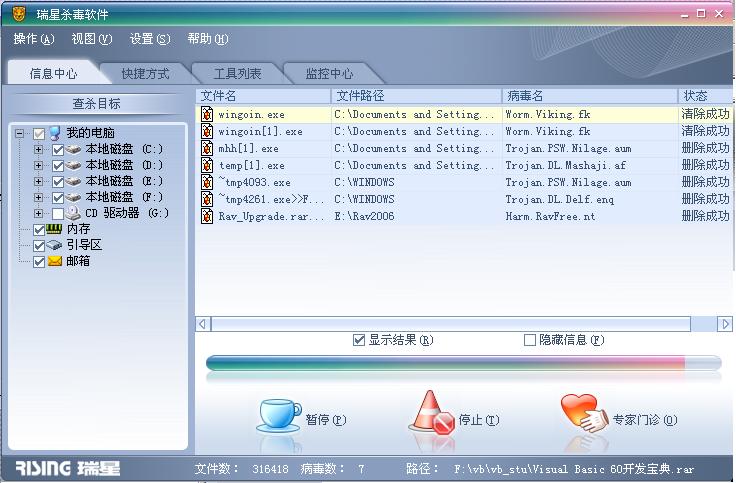Screen dimensions: 736x483
Task: Click the 我的电脑 computer icon
Action: (x=55, y=133)
